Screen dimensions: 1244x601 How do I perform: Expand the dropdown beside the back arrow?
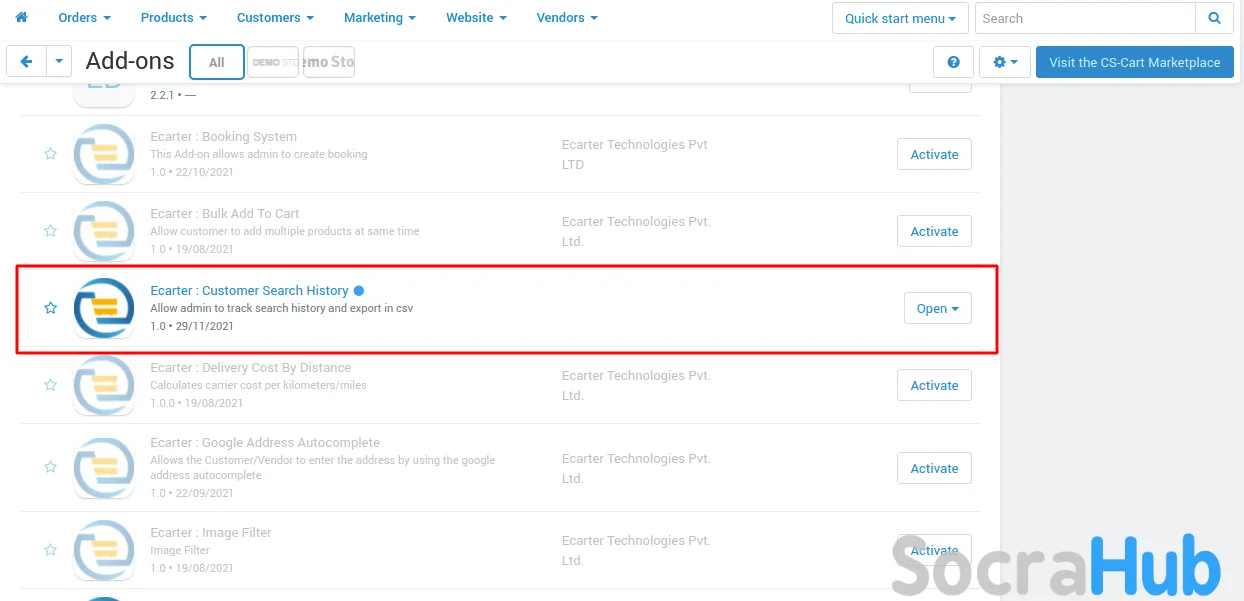point(59,62)
